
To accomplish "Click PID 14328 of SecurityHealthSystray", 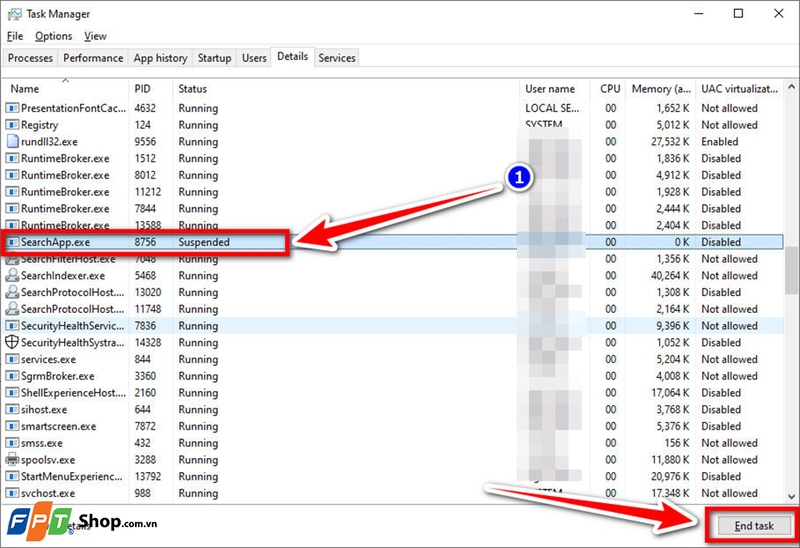I will click(x=147, y=342).
